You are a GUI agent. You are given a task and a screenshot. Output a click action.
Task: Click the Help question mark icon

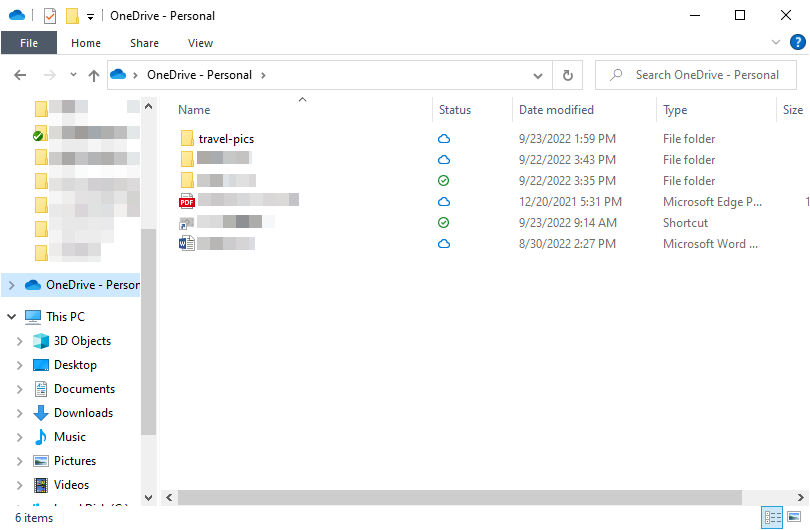[x=797, y=42]
